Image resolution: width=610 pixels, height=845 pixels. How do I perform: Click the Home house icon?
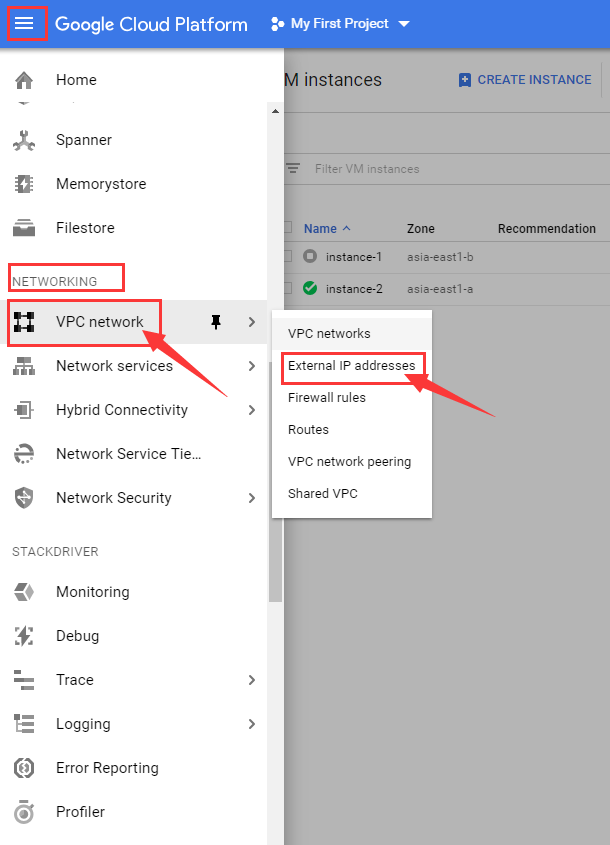[x=24, y=80]
